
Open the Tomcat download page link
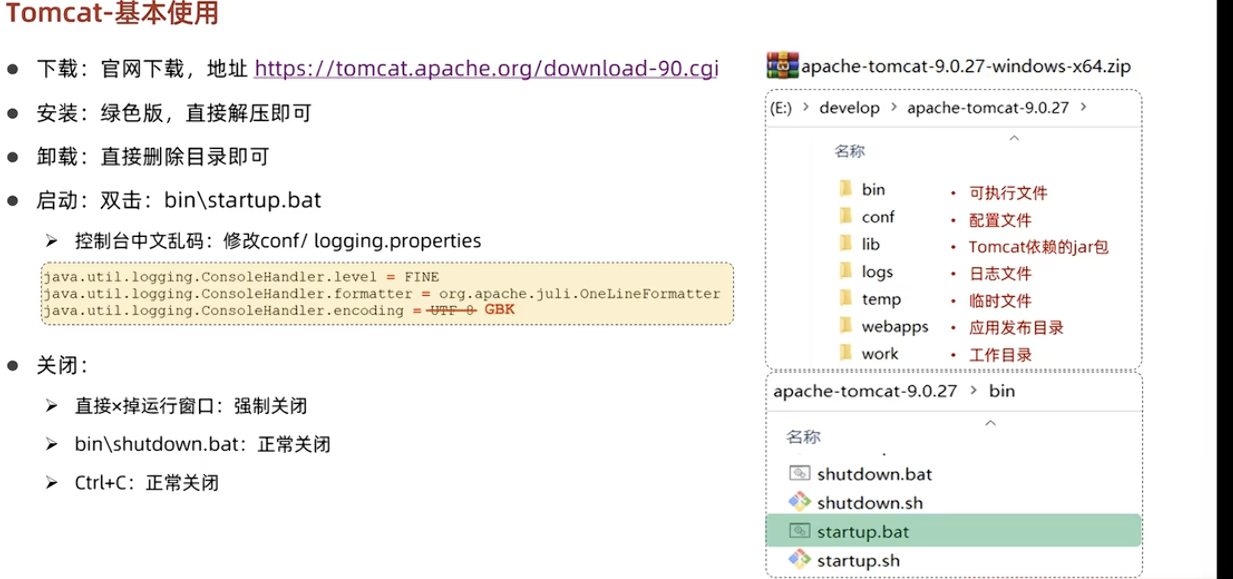(487, 68)
